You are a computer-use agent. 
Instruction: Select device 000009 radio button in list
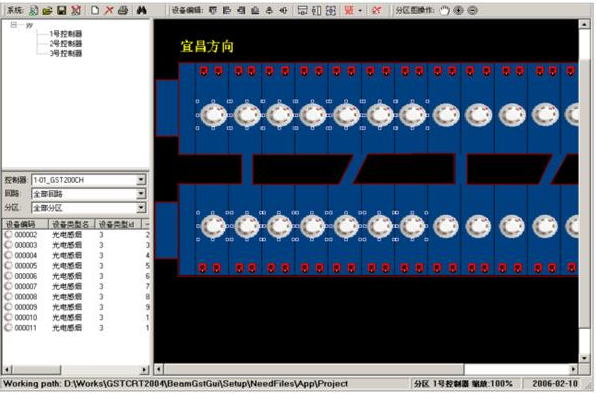click(8, 306)
